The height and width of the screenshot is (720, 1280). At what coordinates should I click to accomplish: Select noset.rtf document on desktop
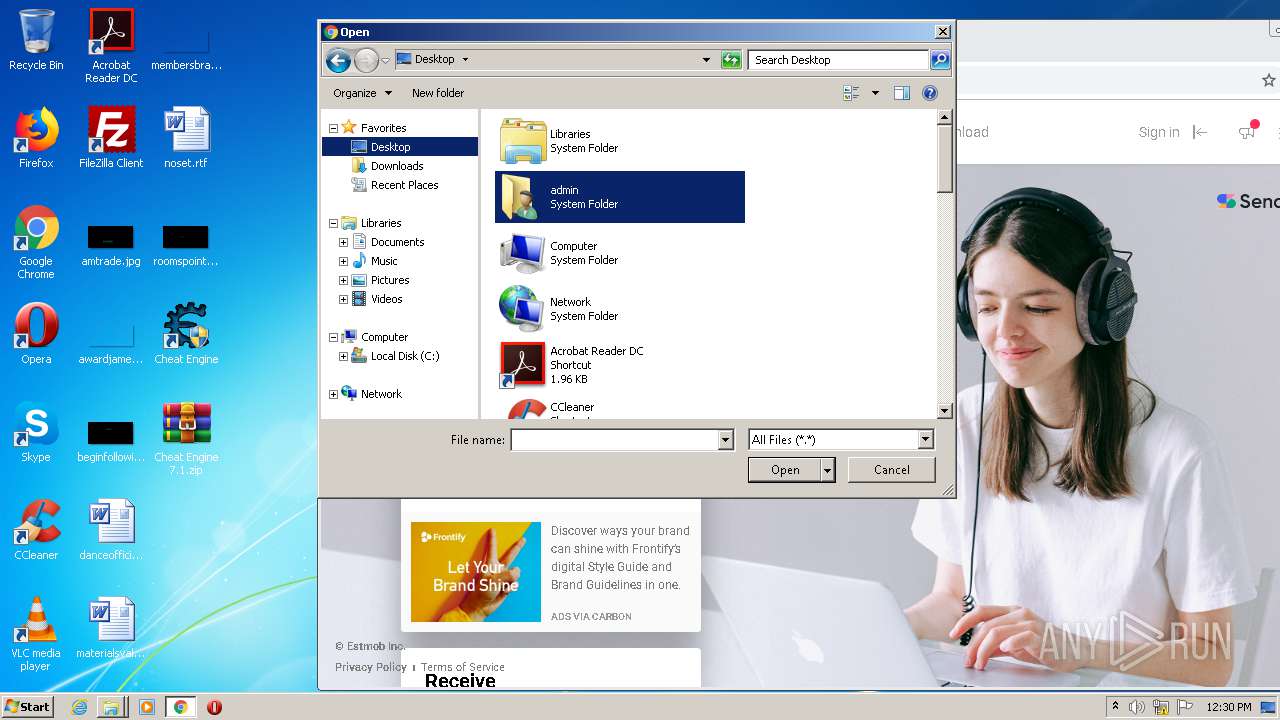coord(186,138)
